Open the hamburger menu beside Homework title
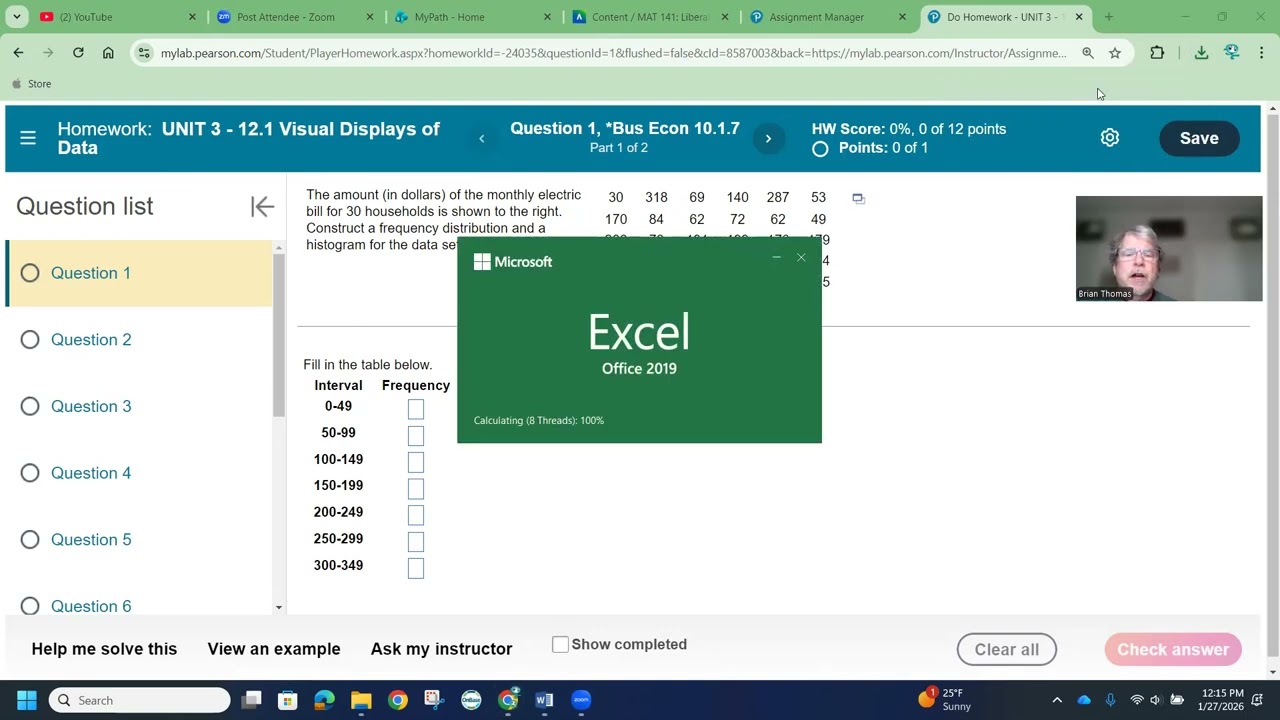Image resolution: width=1280 pixels, height=720 pixels. click(x=28, y=138)
